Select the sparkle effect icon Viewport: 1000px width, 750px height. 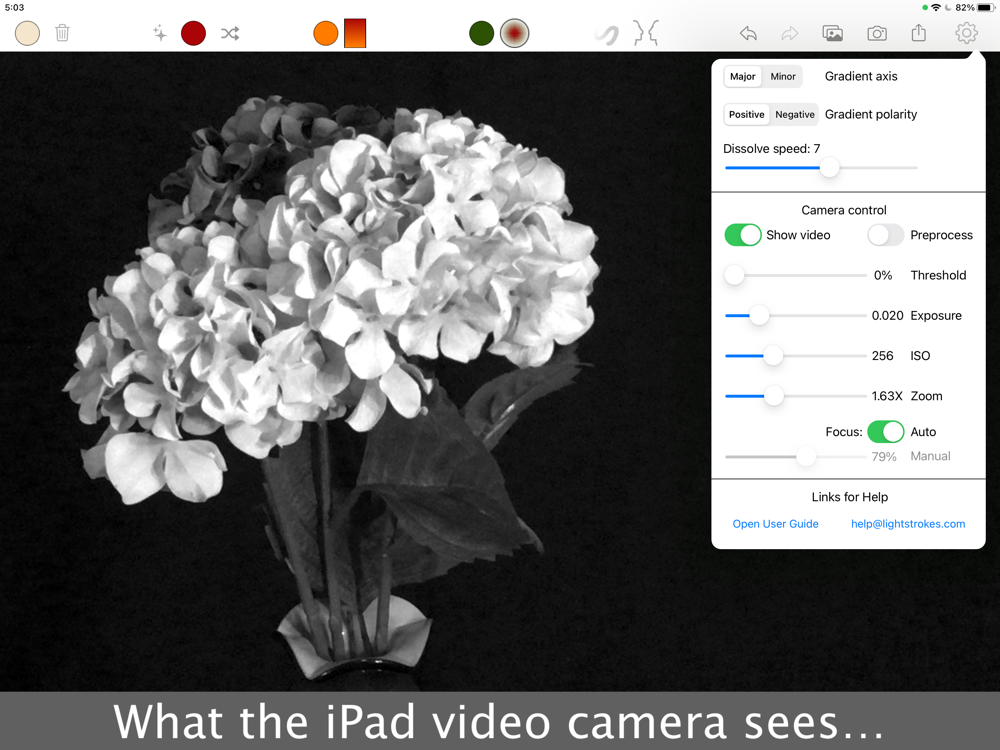point(159,33)
